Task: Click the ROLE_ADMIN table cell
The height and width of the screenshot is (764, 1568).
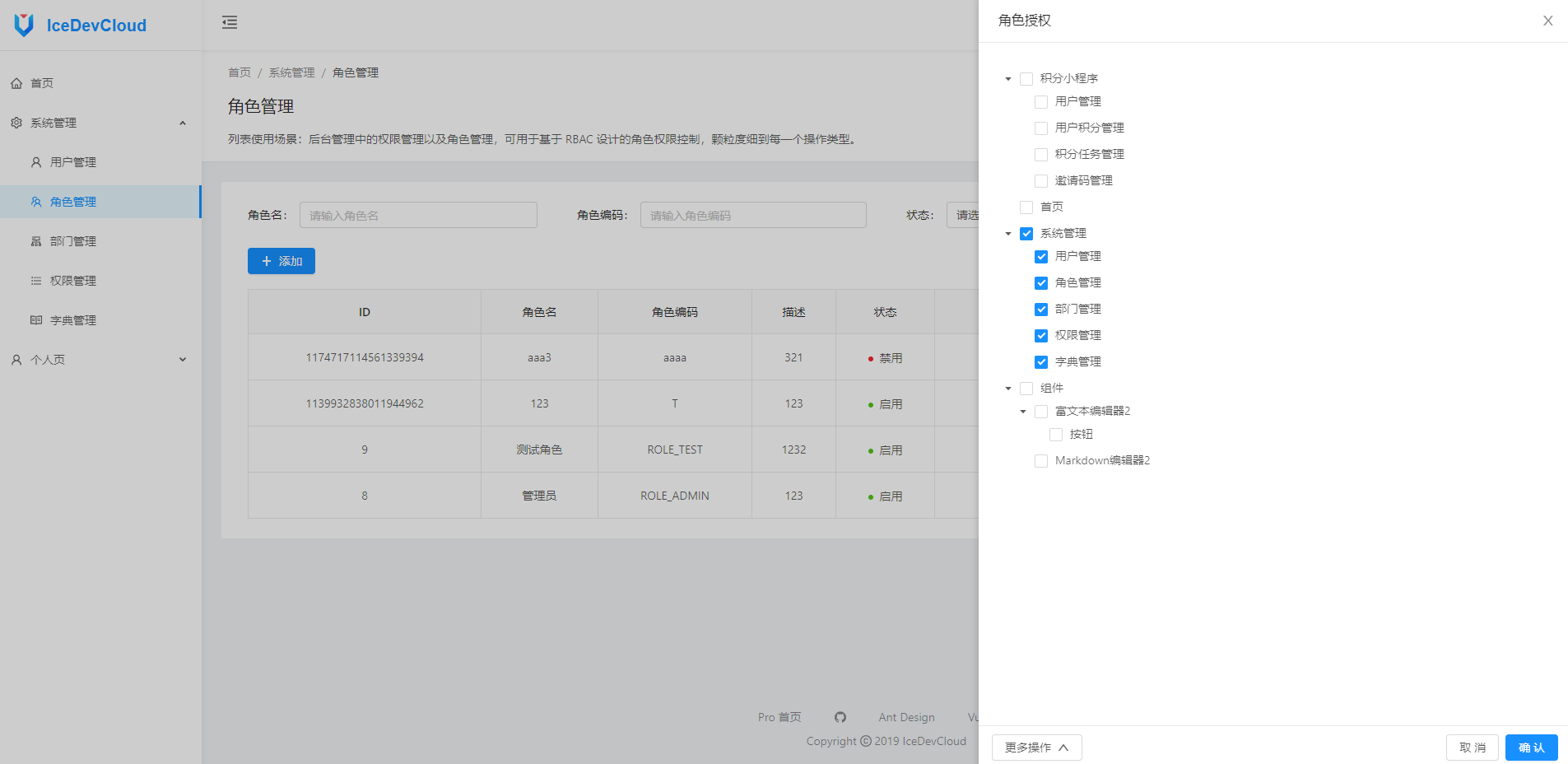Action: tap(675, 496)
